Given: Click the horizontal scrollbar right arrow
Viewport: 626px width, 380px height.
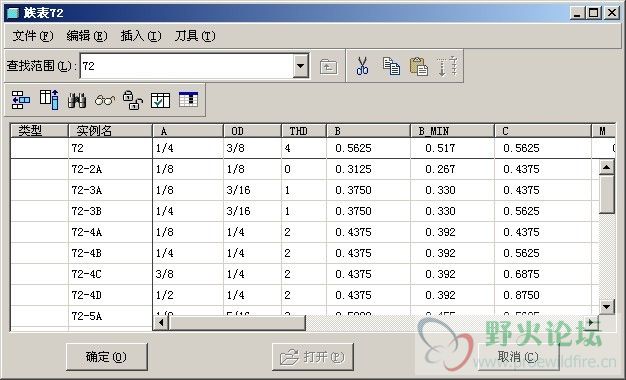Looking at the screenshot, I should tap(592, 322).
